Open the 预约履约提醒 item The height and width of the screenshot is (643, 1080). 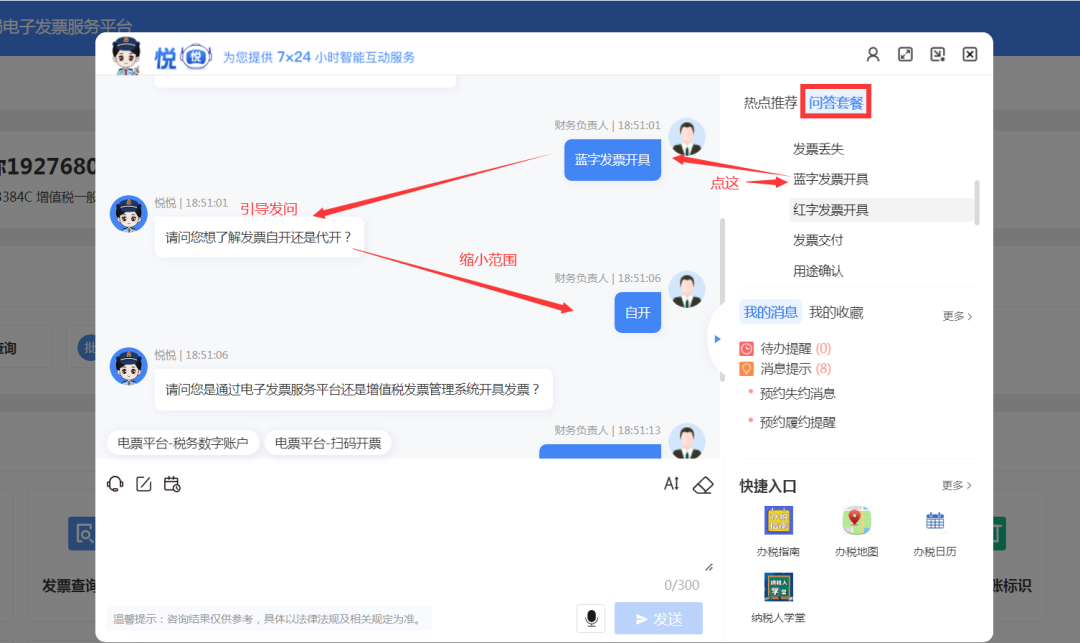(797, 423)
